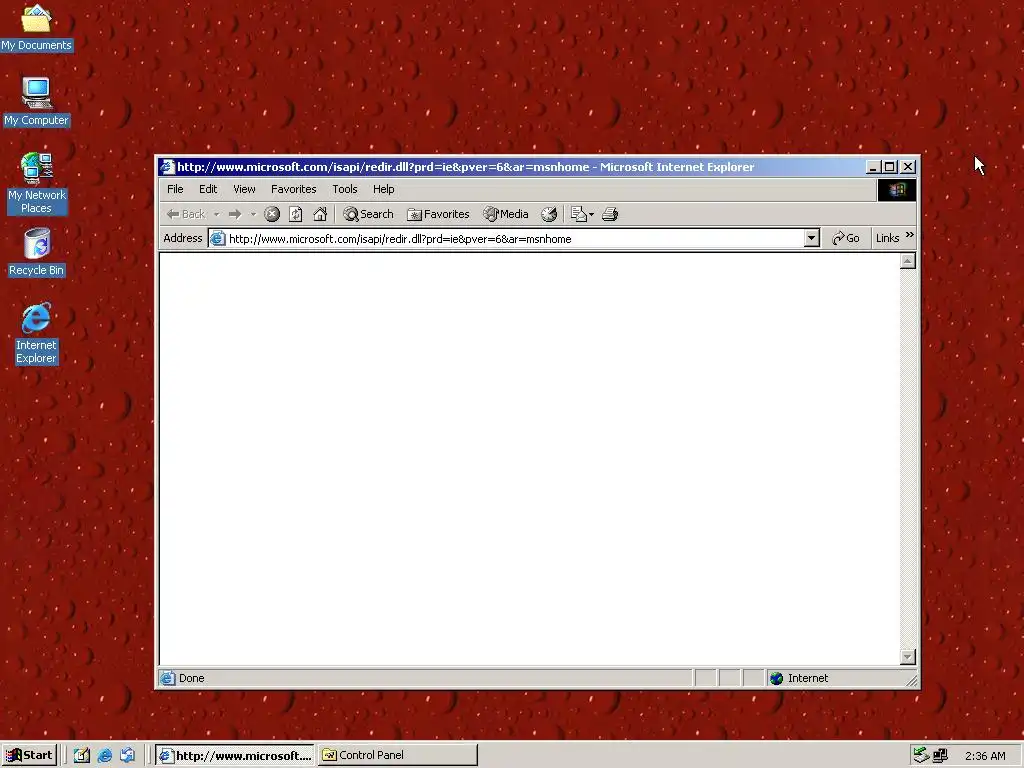Viewport: 1024px width, 768px height.
Task: Click the vertical scrollbar down arrow
Action: (x=907, y=657)
